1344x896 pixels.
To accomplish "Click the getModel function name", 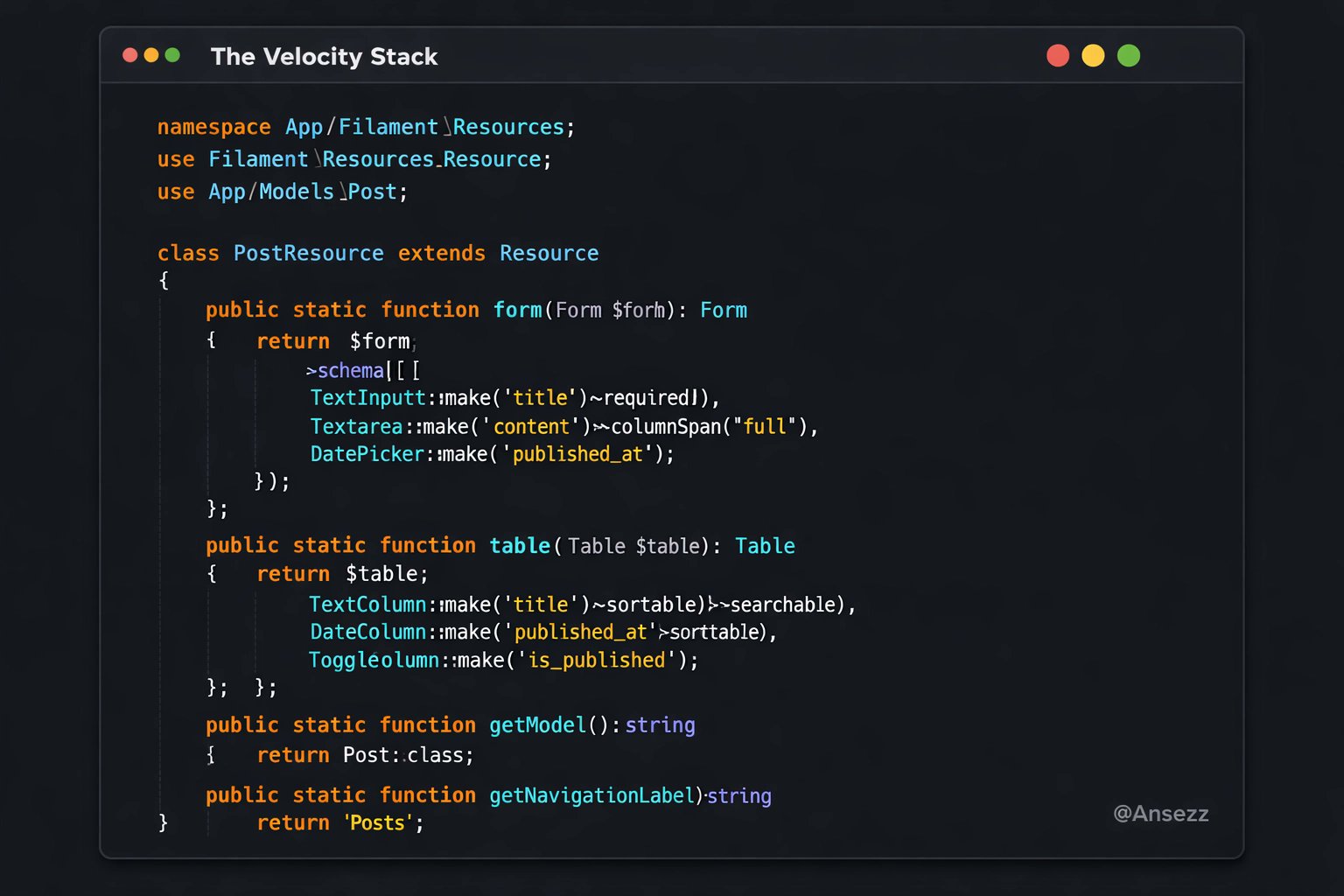I will click(537, 725).
